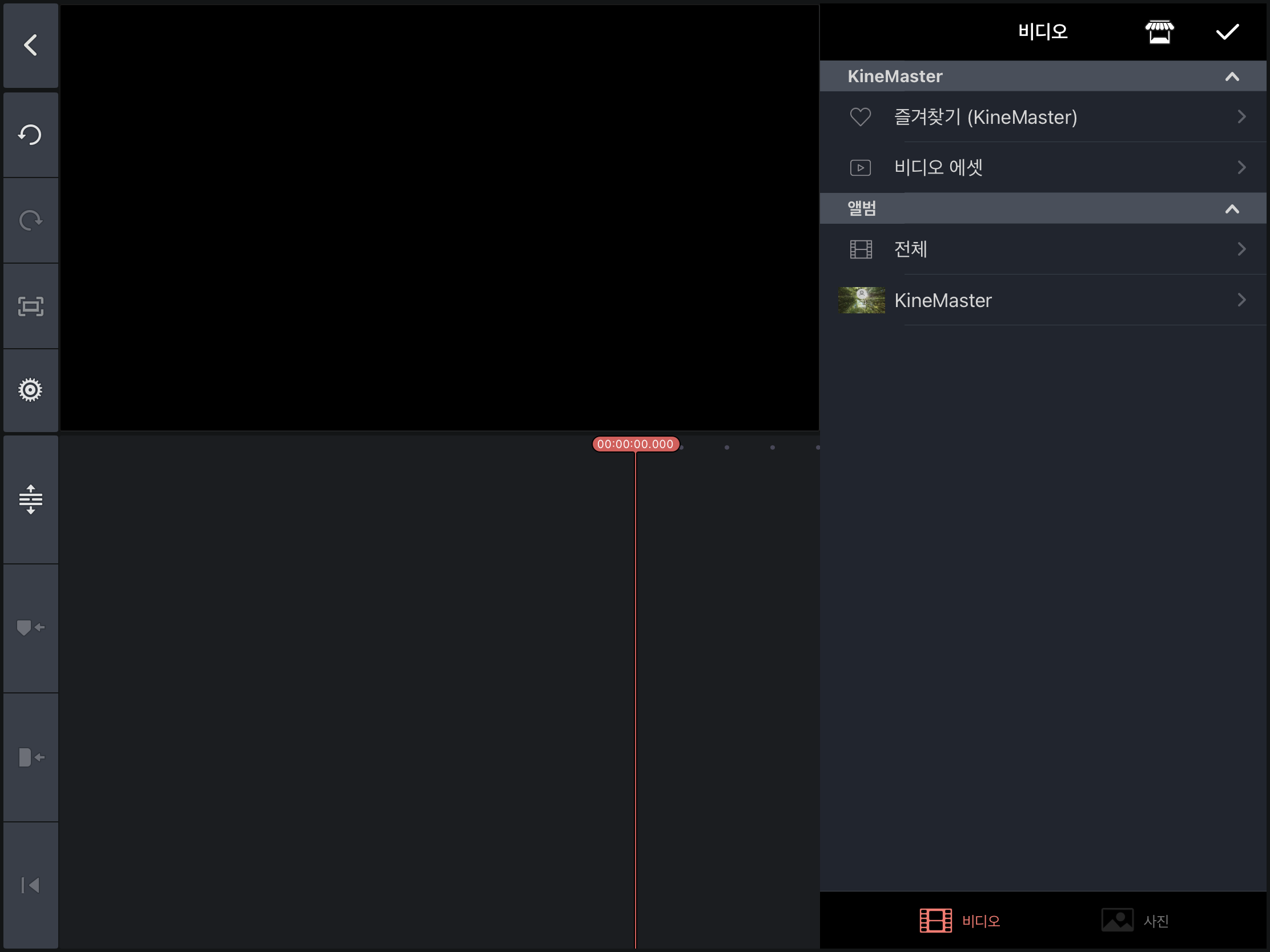Click trim left of playhead icon

click(x=30, y=627)
